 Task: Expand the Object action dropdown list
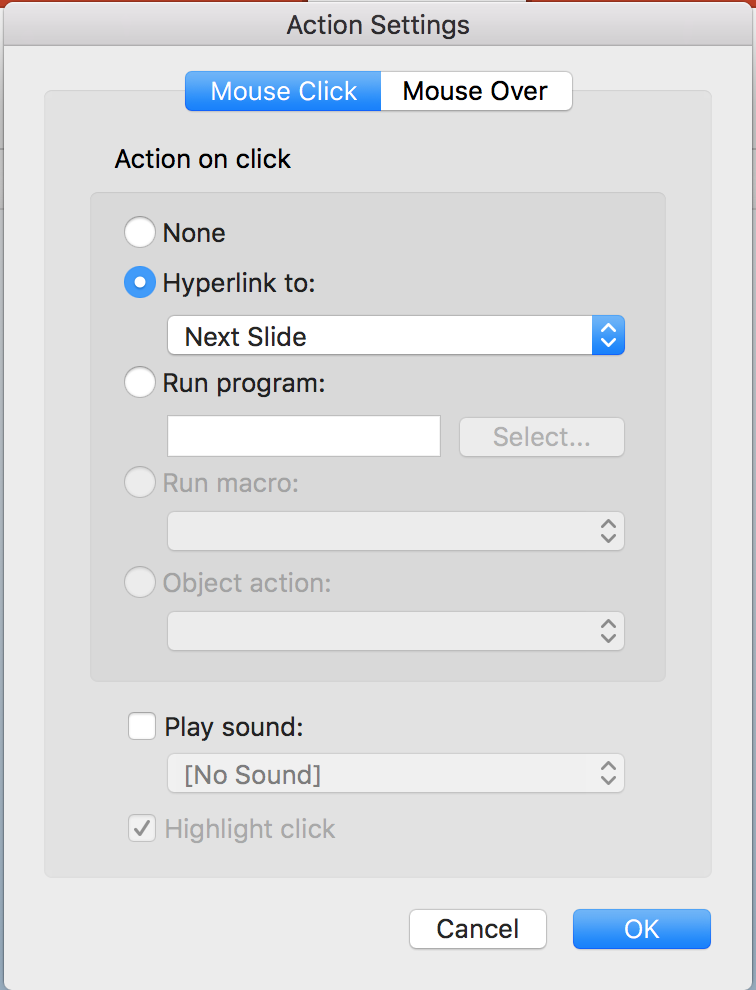[396, 631]
